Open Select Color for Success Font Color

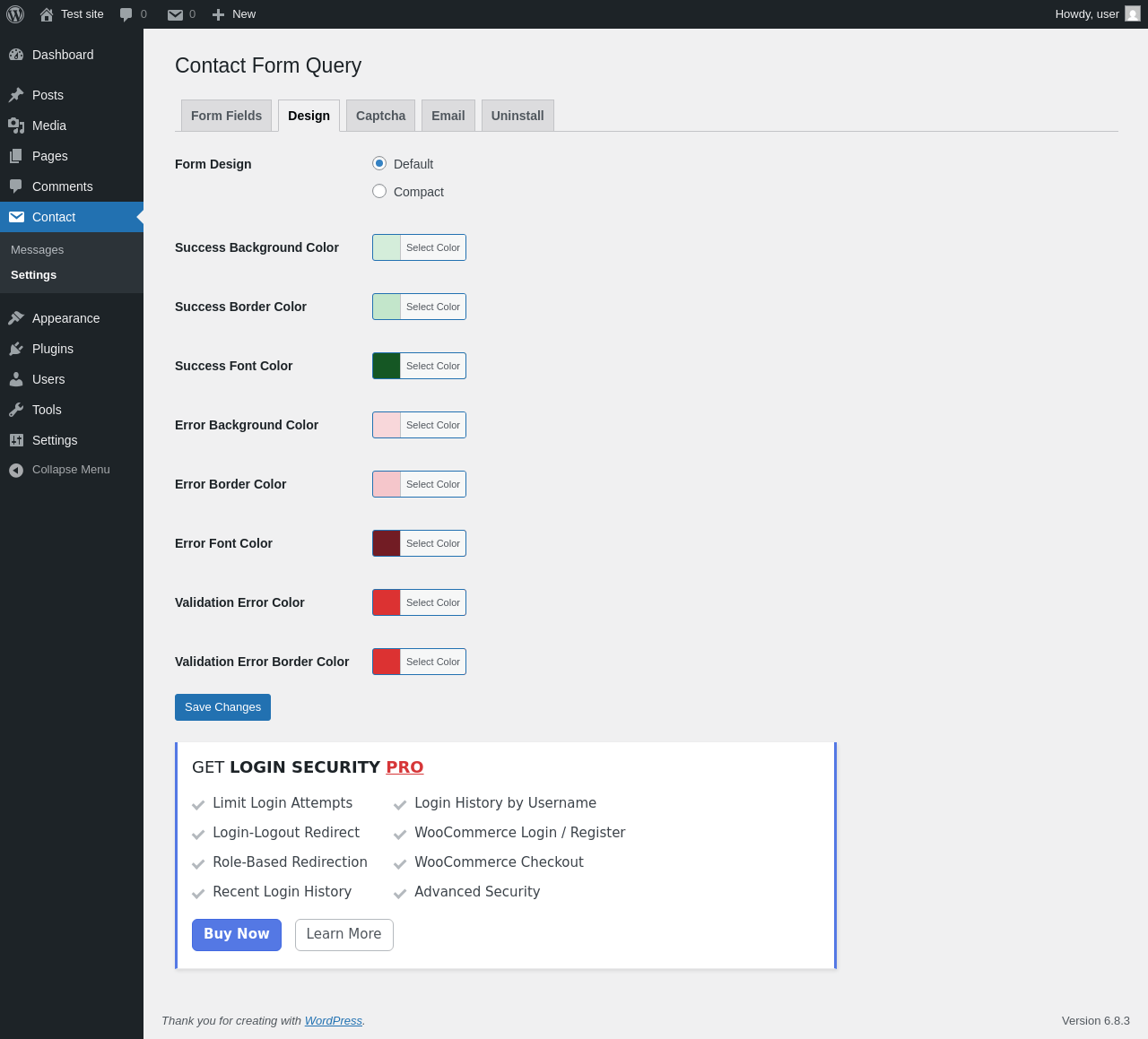point(433,366)
